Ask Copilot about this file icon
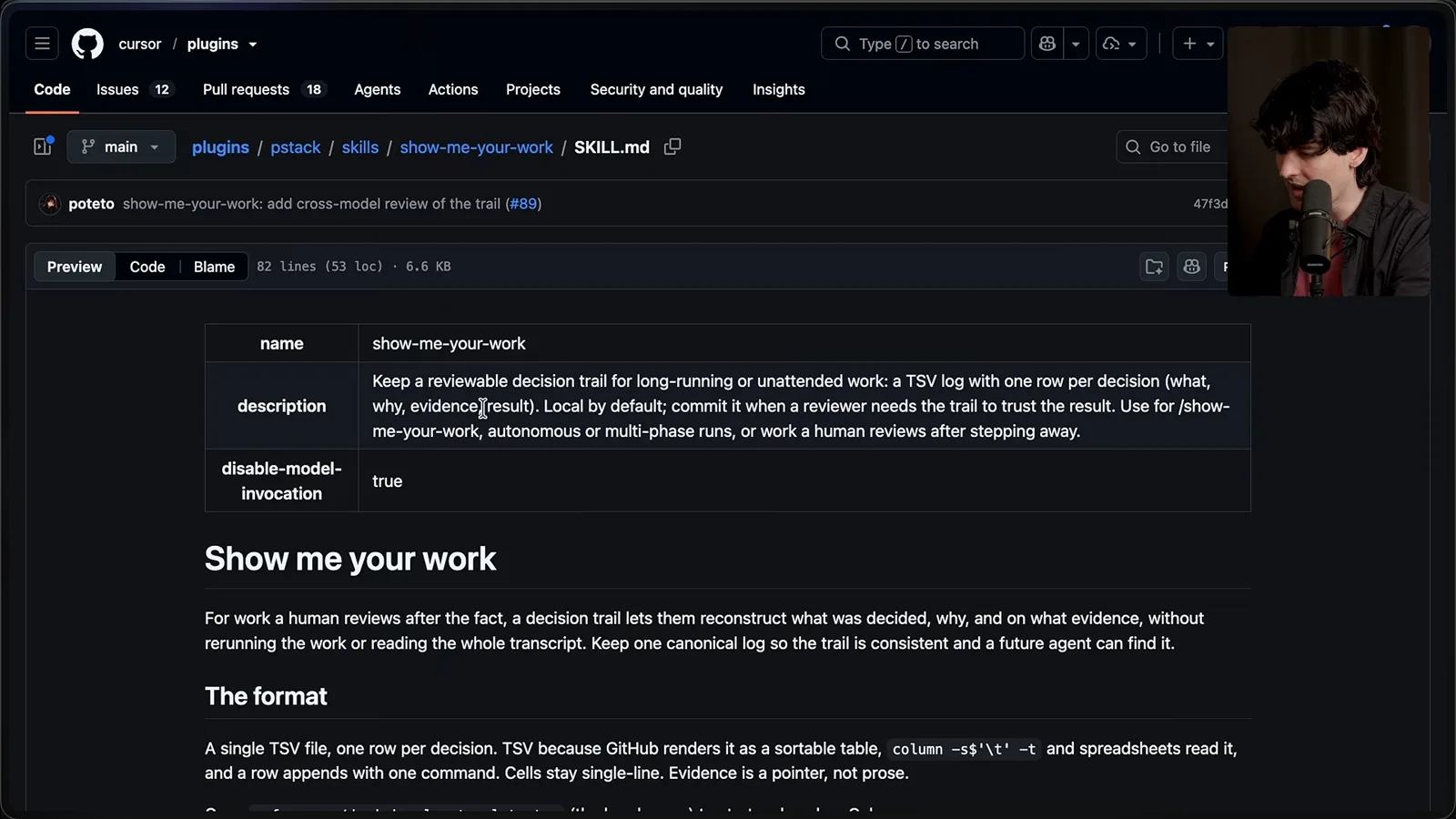 pos(1192,267)
